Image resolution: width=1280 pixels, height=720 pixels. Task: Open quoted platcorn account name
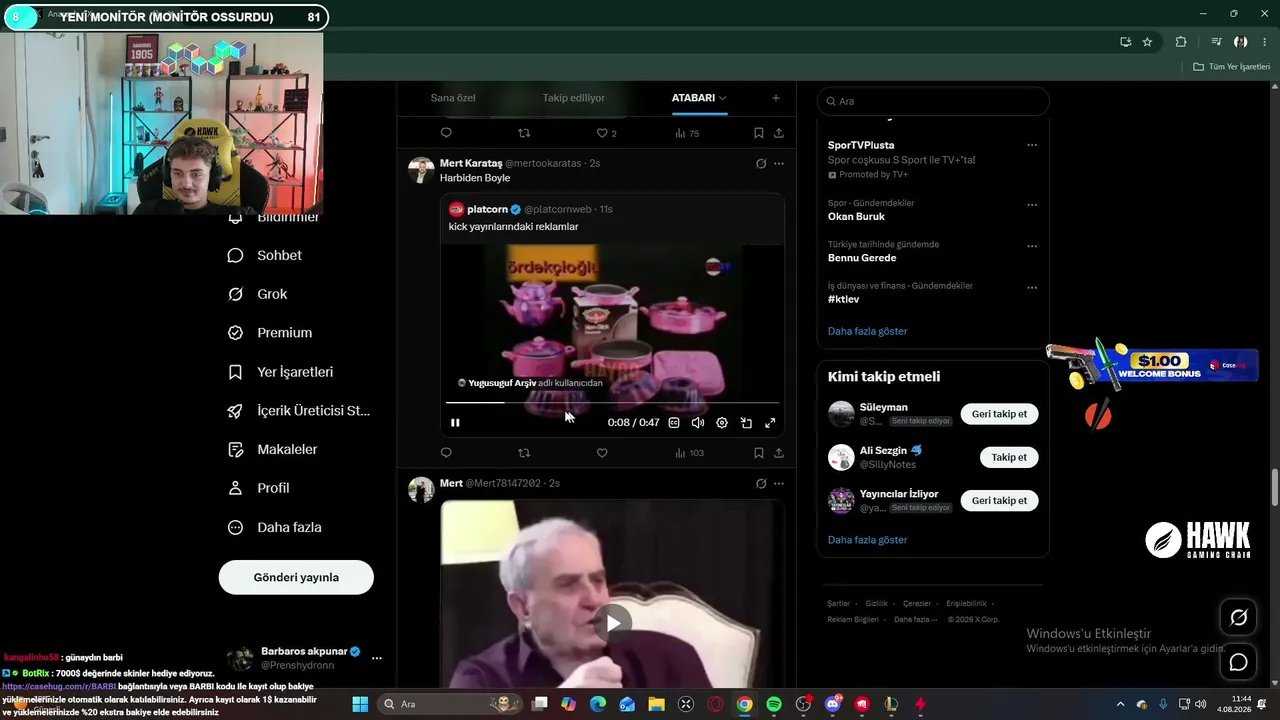488,209
